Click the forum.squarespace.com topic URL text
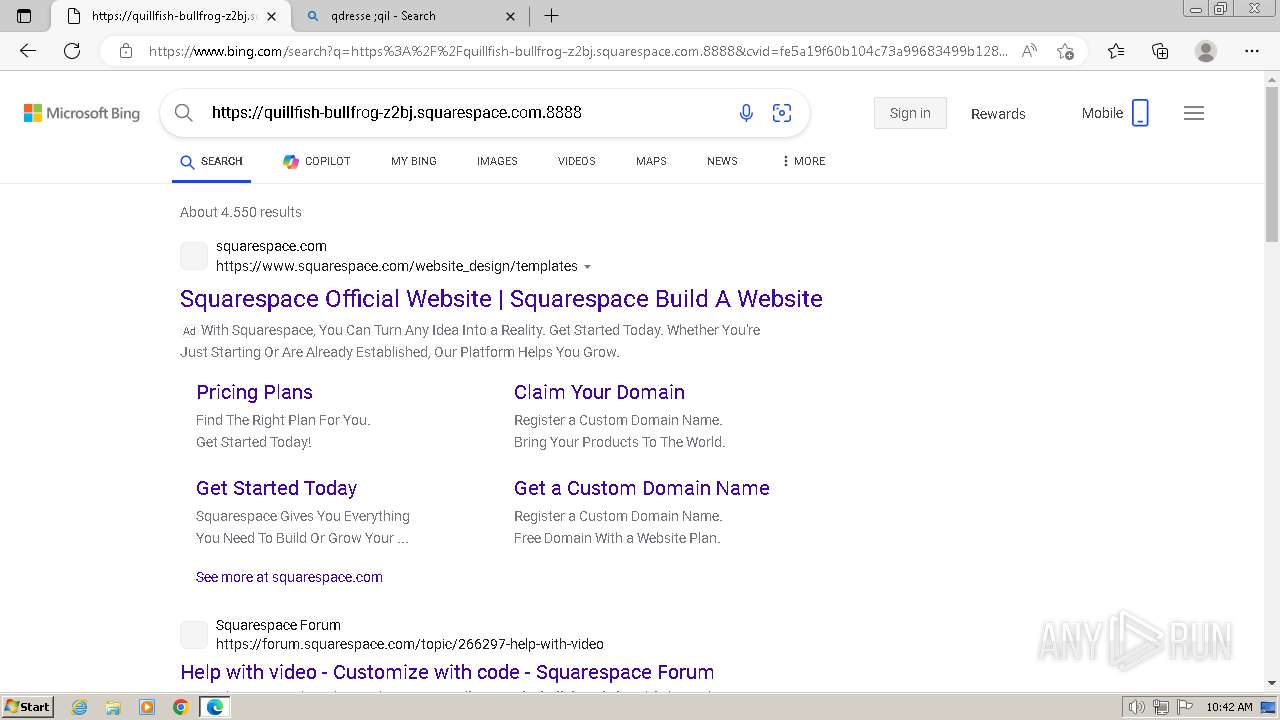Screen dimensions: 1280x720 pyautogui.click(x=410, y=644)
